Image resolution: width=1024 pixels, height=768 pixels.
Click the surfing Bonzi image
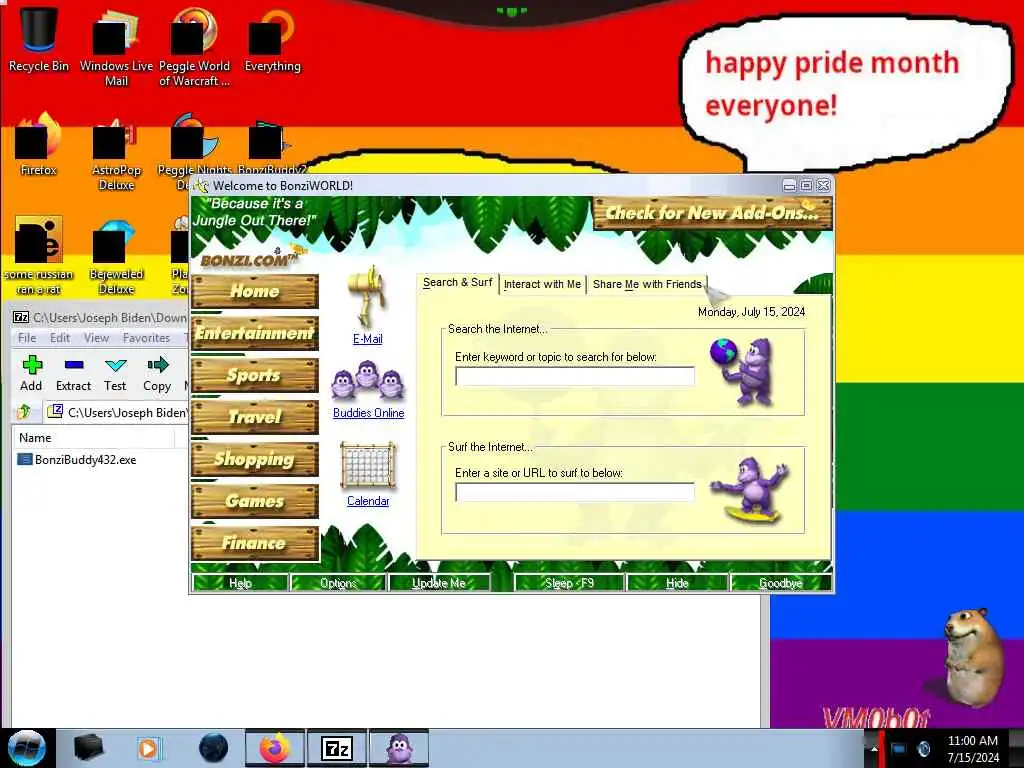click(750, 490)
